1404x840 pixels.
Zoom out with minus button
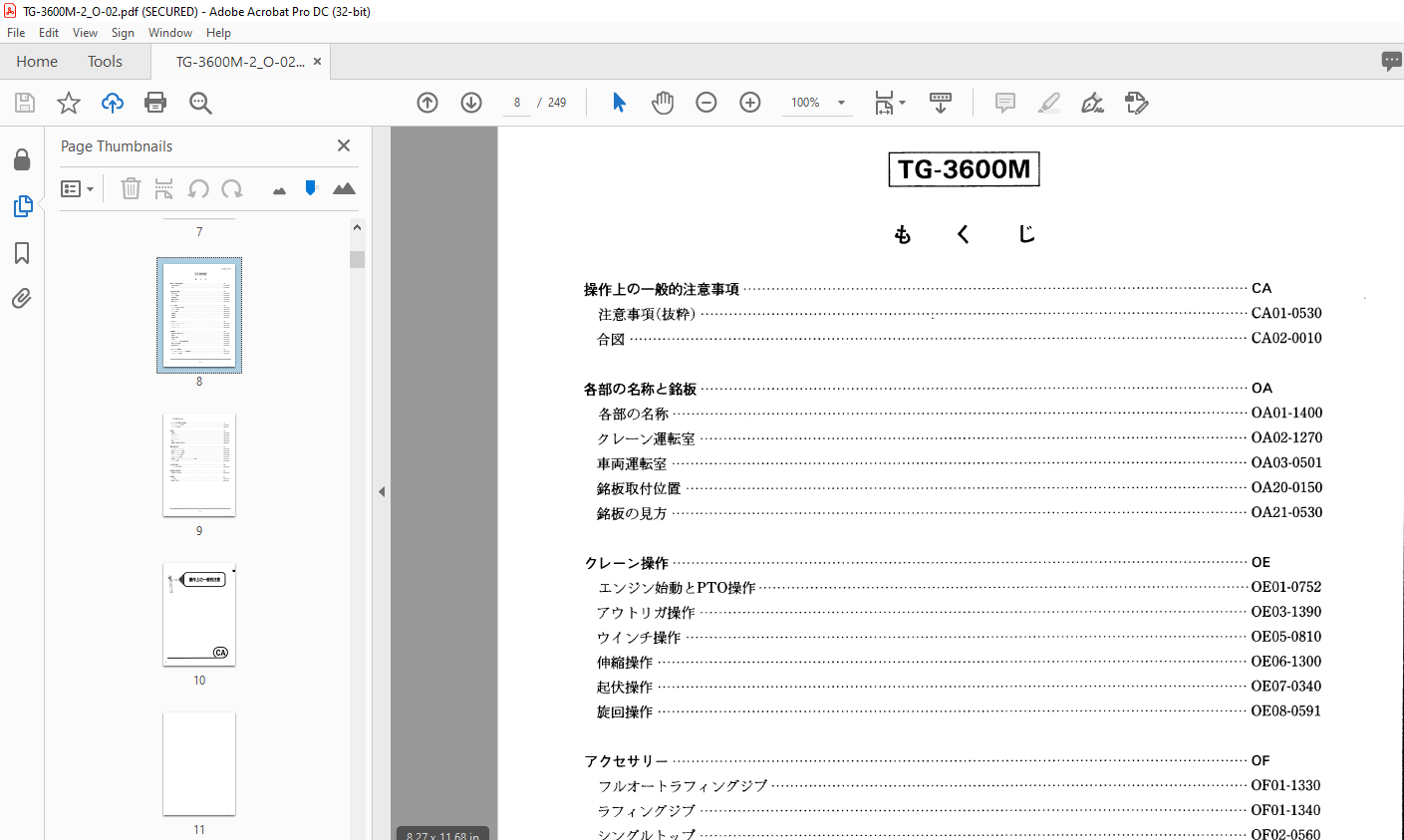pos(706,103)
